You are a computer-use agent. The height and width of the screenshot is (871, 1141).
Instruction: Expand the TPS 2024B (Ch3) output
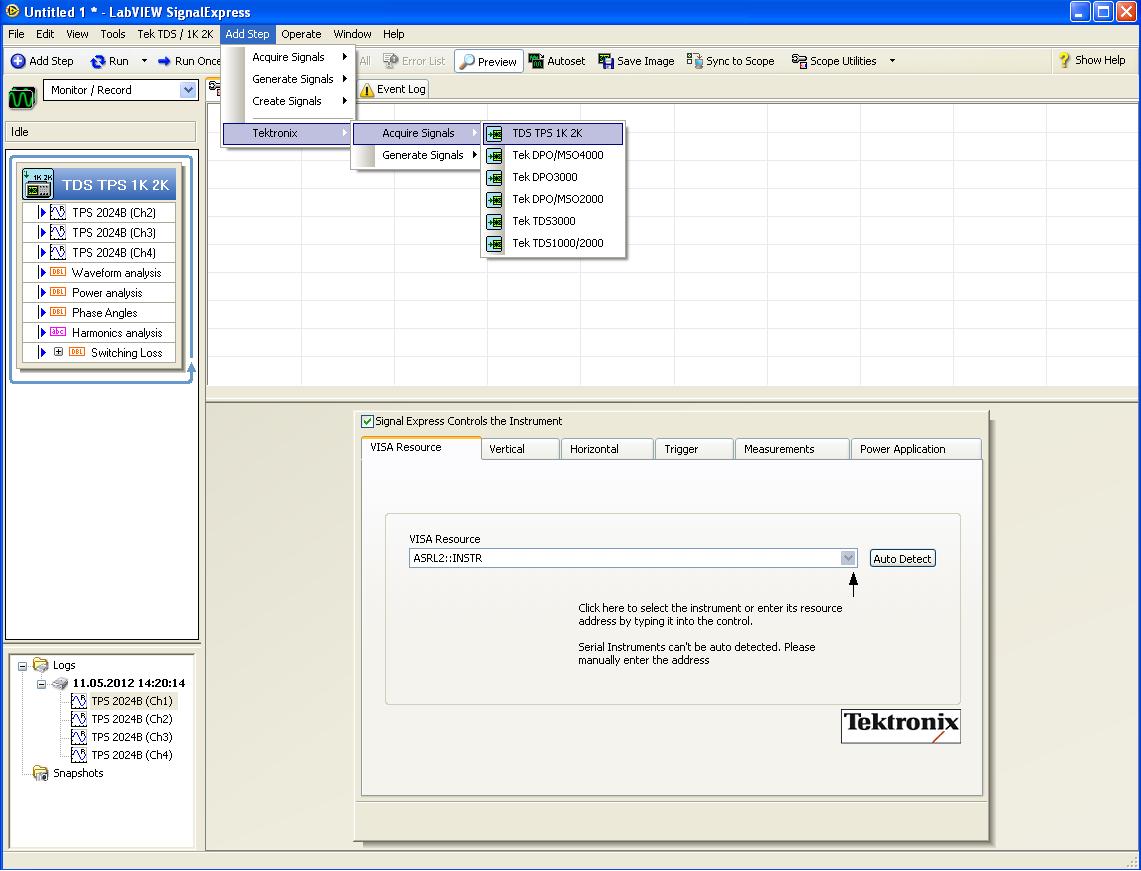[42, 232]
